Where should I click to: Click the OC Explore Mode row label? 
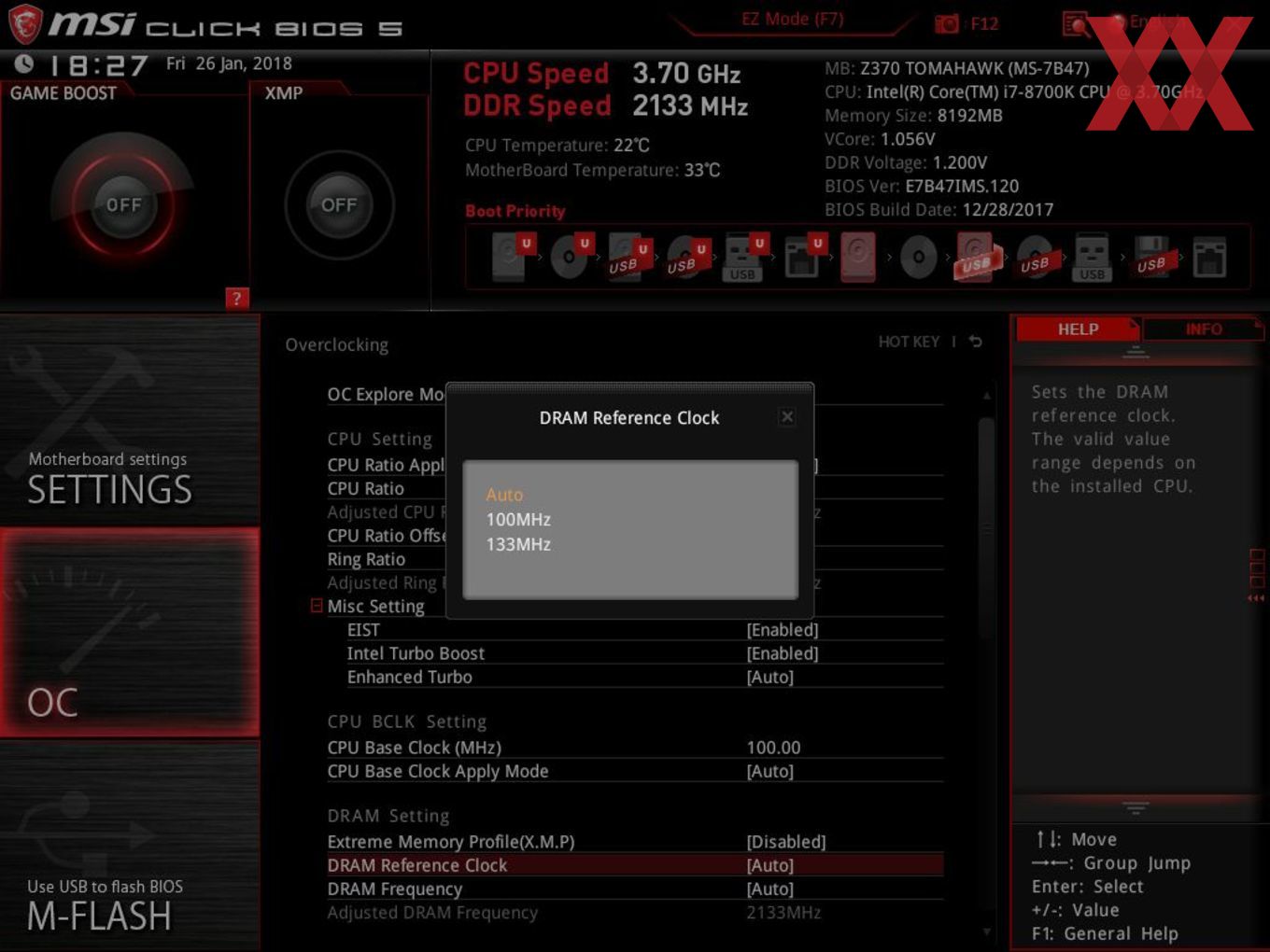coord(386,394)
